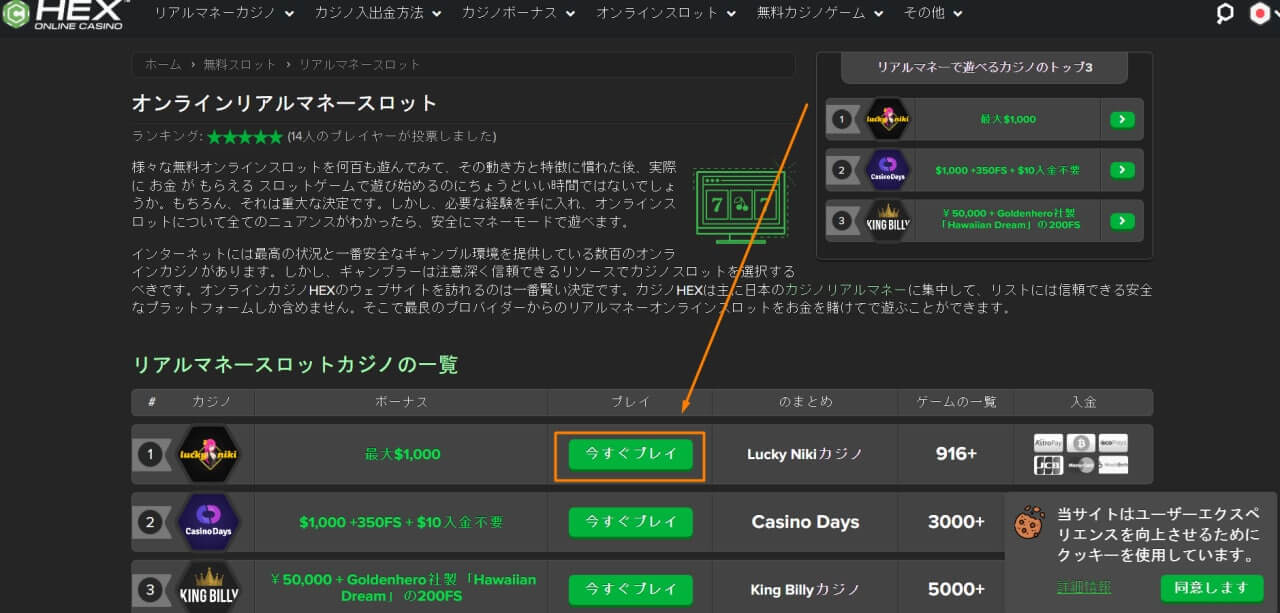Click 今すぐプレイ button for Casino Days
Image resolution: width=1280 pixels, height=613 pixels.
[630, 522]
